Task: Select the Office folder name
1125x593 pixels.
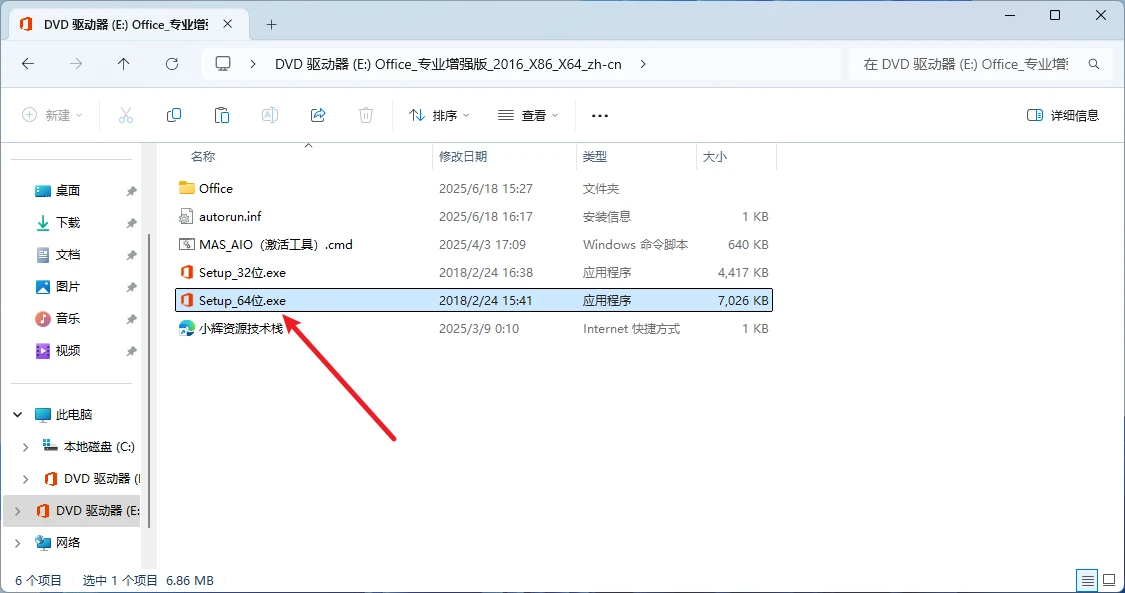Action: point(216,188)
